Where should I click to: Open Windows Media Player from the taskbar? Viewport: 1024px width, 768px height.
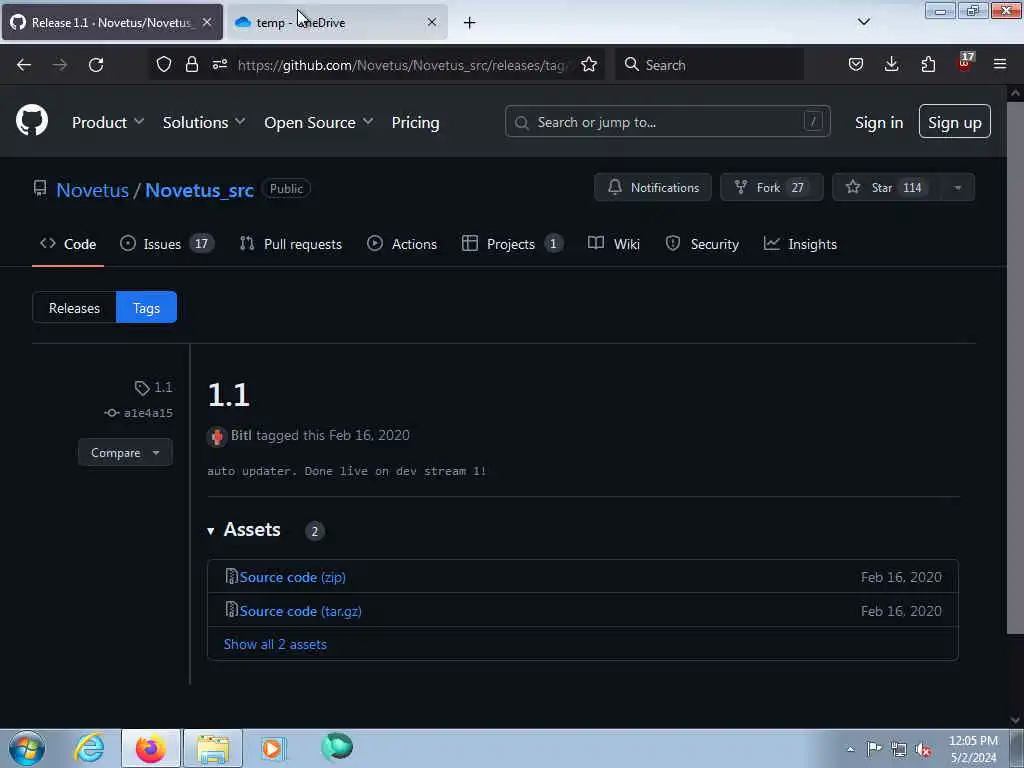point(274,748)
